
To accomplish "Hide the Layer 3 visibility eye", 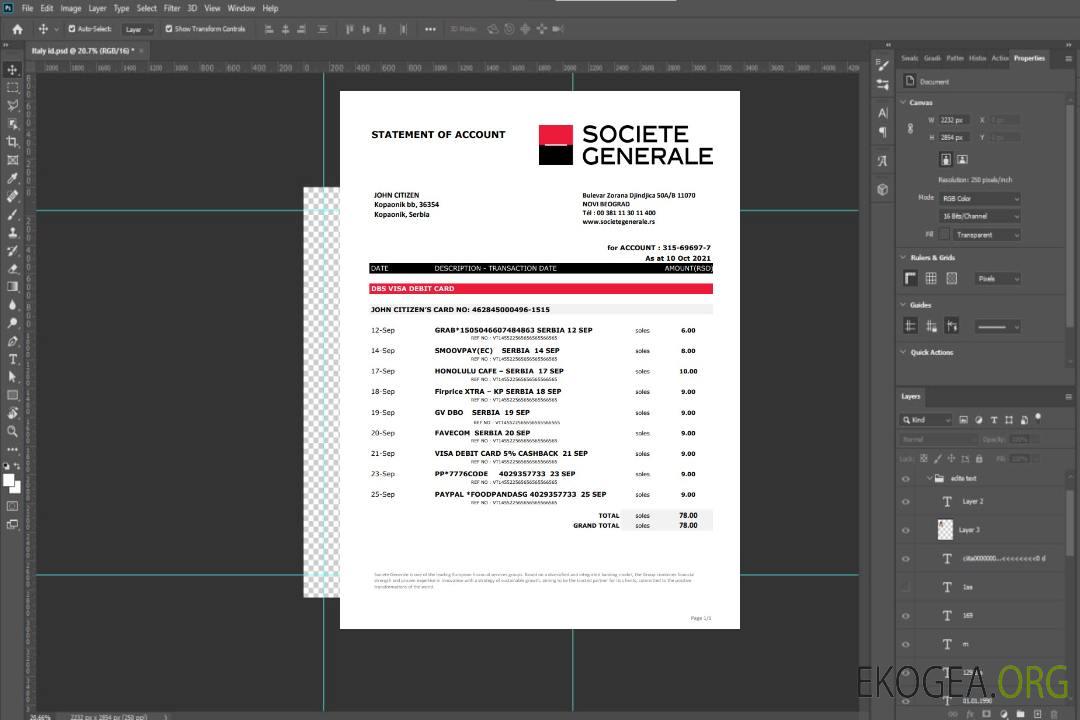I will pos(906,531).
